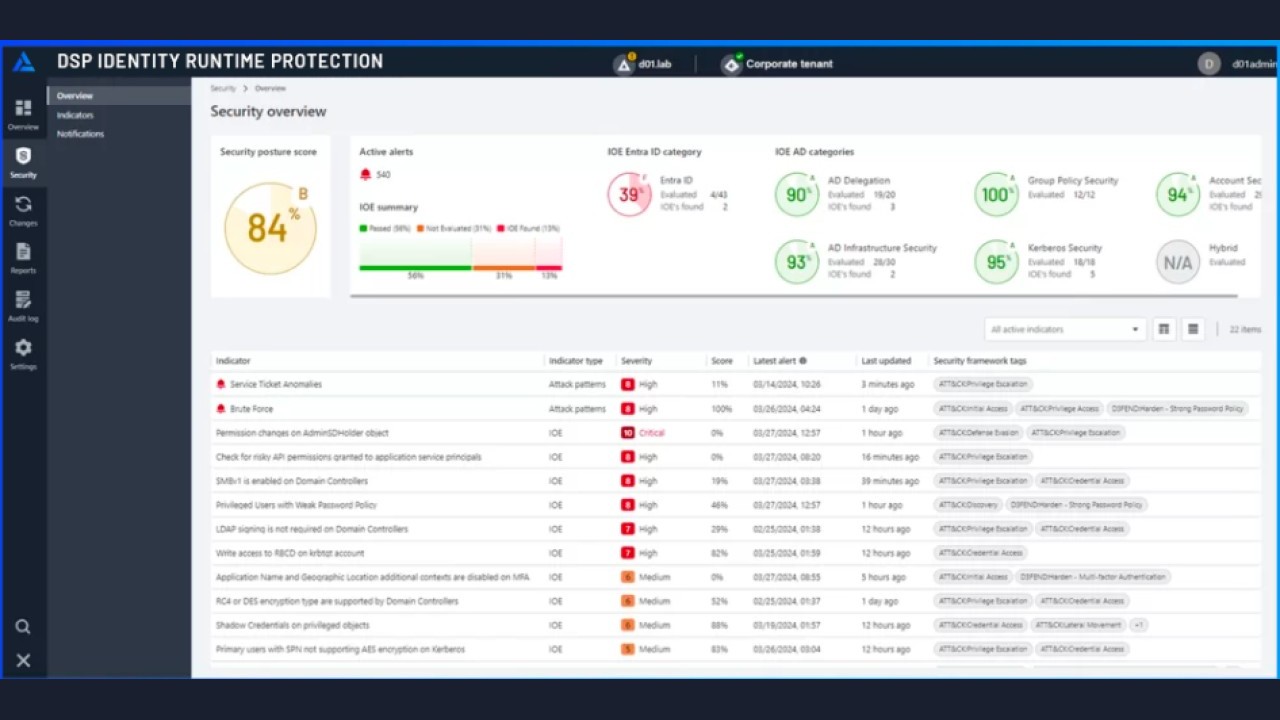Click the Semperis logo in header
This screenshot has width=1280, height=720.
pos(24,62)
